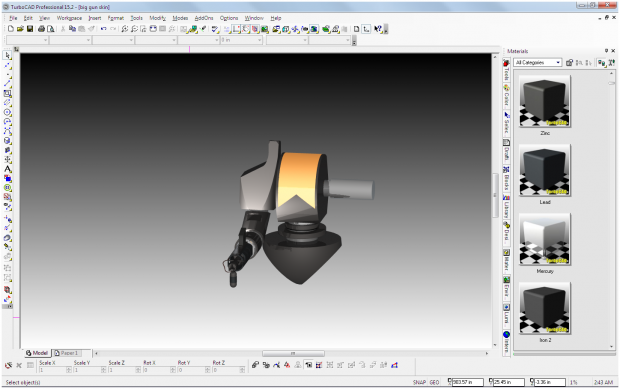Select the Circle tool in left toolbar
The image size is (620, 389).
point(7,112)
